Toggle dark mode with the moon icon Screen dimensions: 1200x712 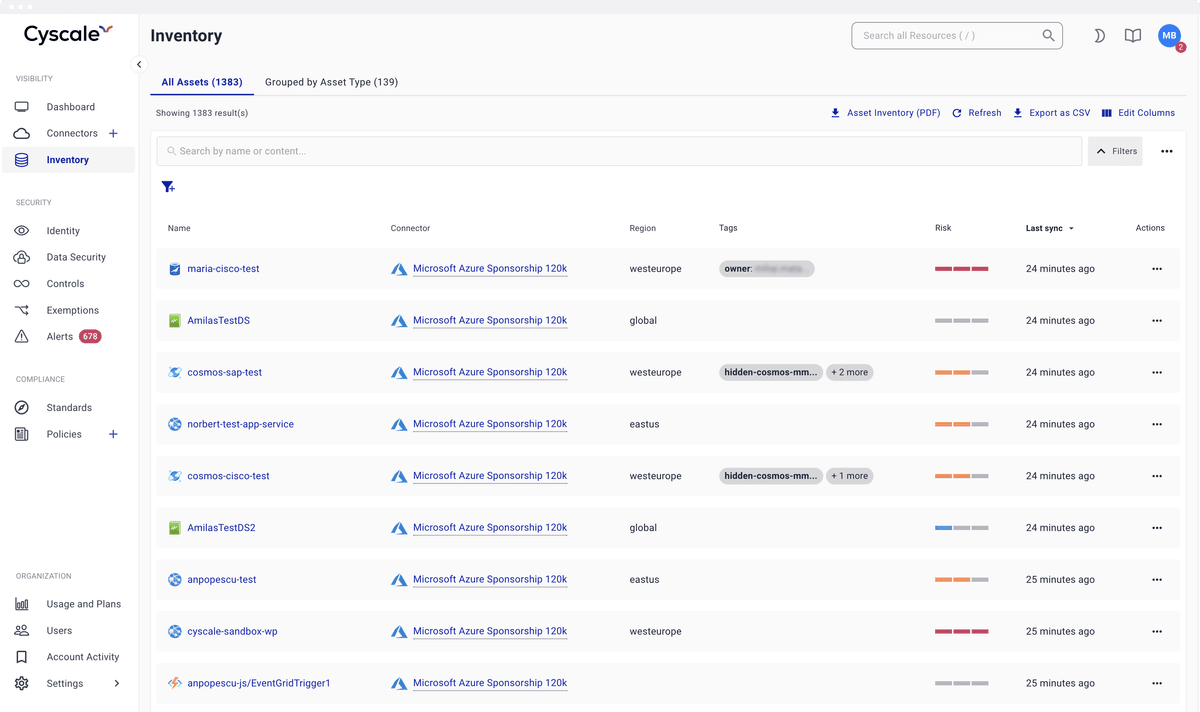[x=1099, y=35]
